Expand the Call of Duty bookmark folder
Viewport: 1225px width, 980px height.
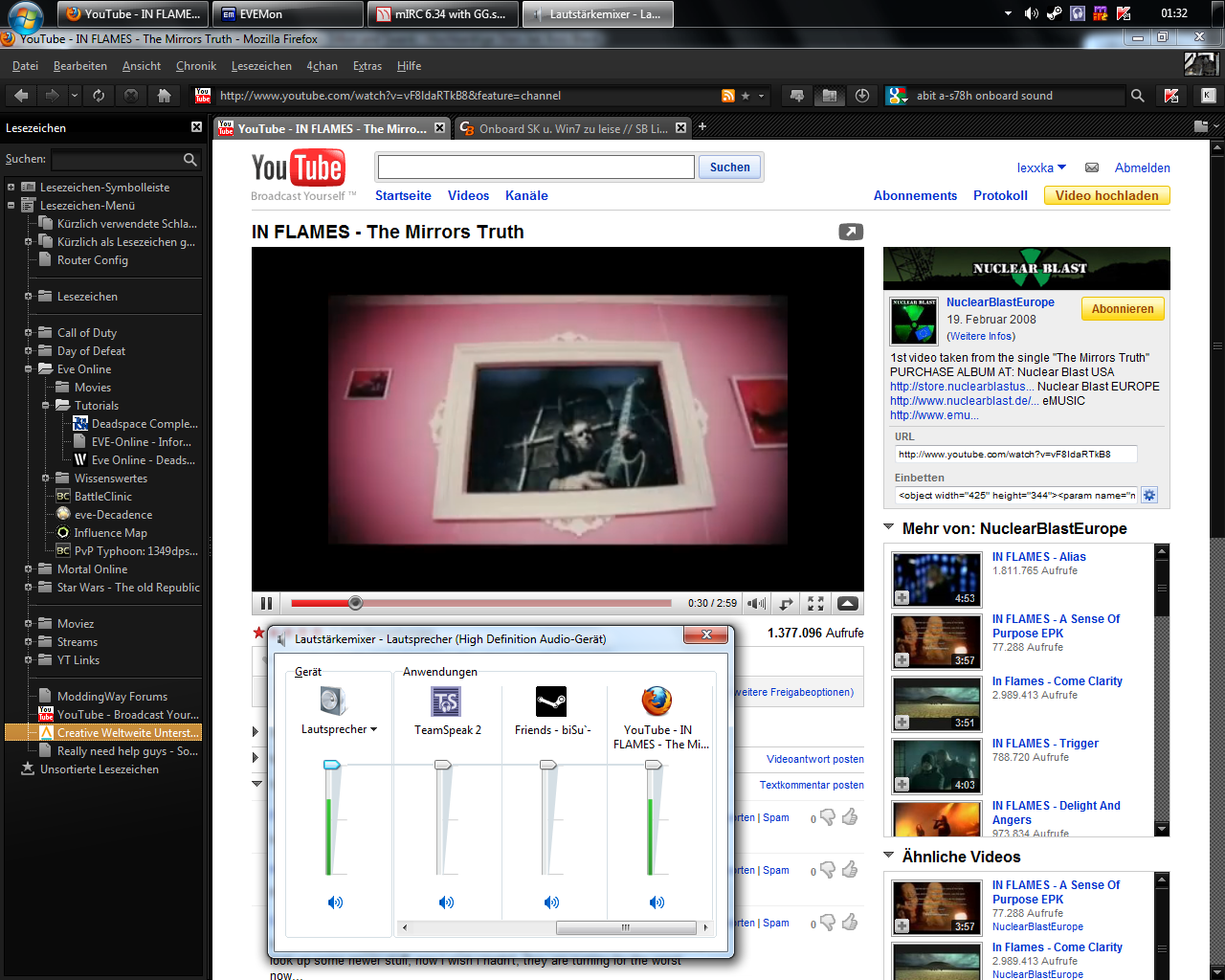point(28,333)
